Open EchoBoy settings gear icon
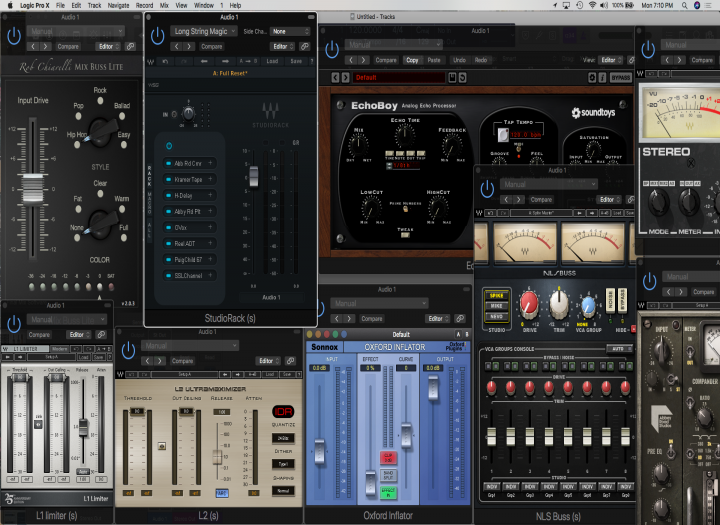 coord(592,78)
